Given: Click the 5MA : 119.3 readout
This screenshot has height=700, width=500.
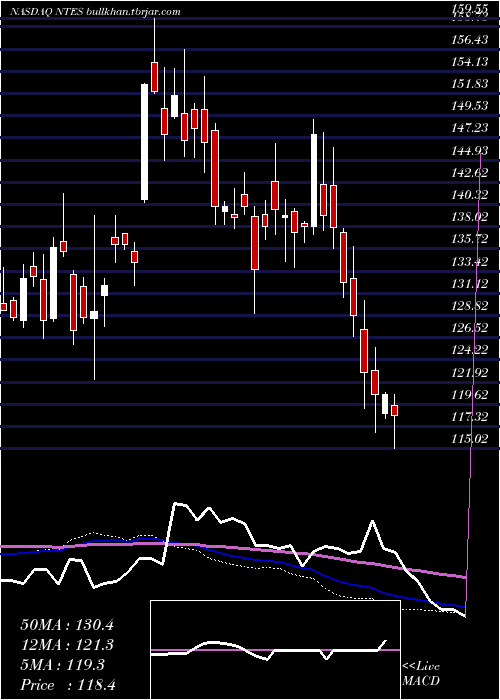Looking at the screenshot, I should pos(62,665).
